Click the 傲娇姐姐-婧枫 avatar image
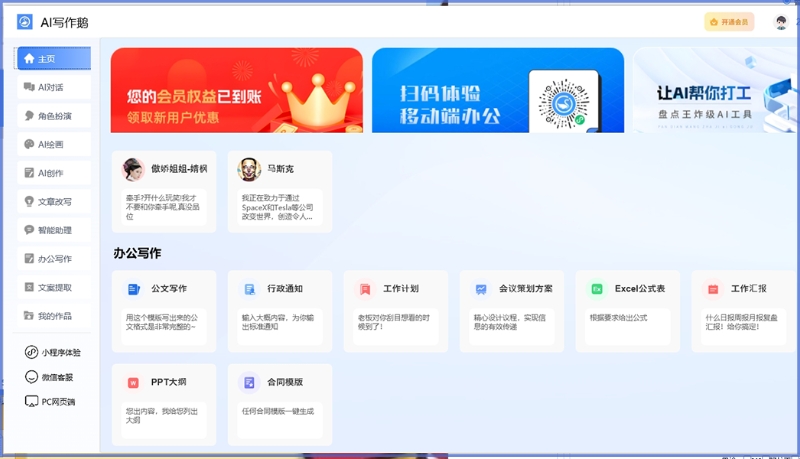This screenshot has height=459, width=800. (133, 169)
